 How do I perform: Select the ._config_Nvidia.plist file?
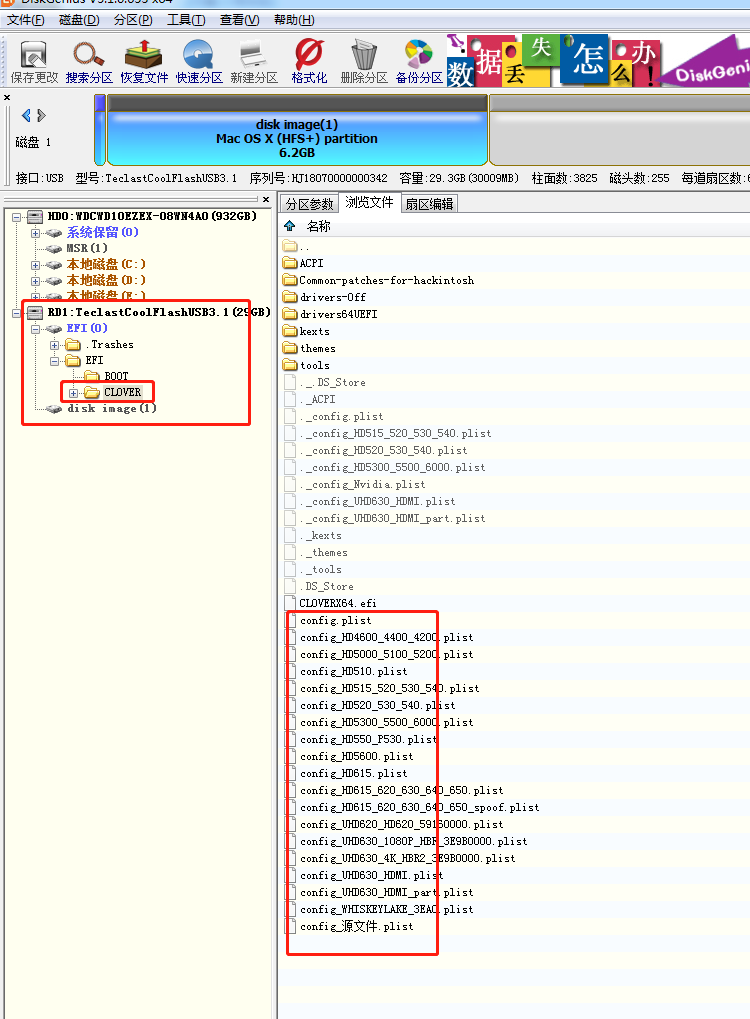(x=363, y=484)
